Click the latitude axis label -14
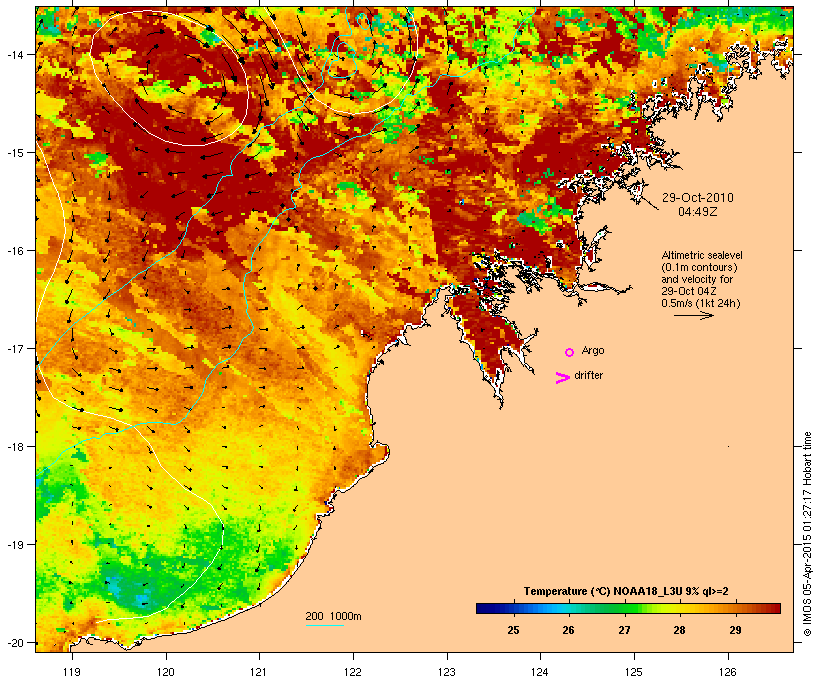The height and width of the screenshot is (680, 820). coord(14,54)
